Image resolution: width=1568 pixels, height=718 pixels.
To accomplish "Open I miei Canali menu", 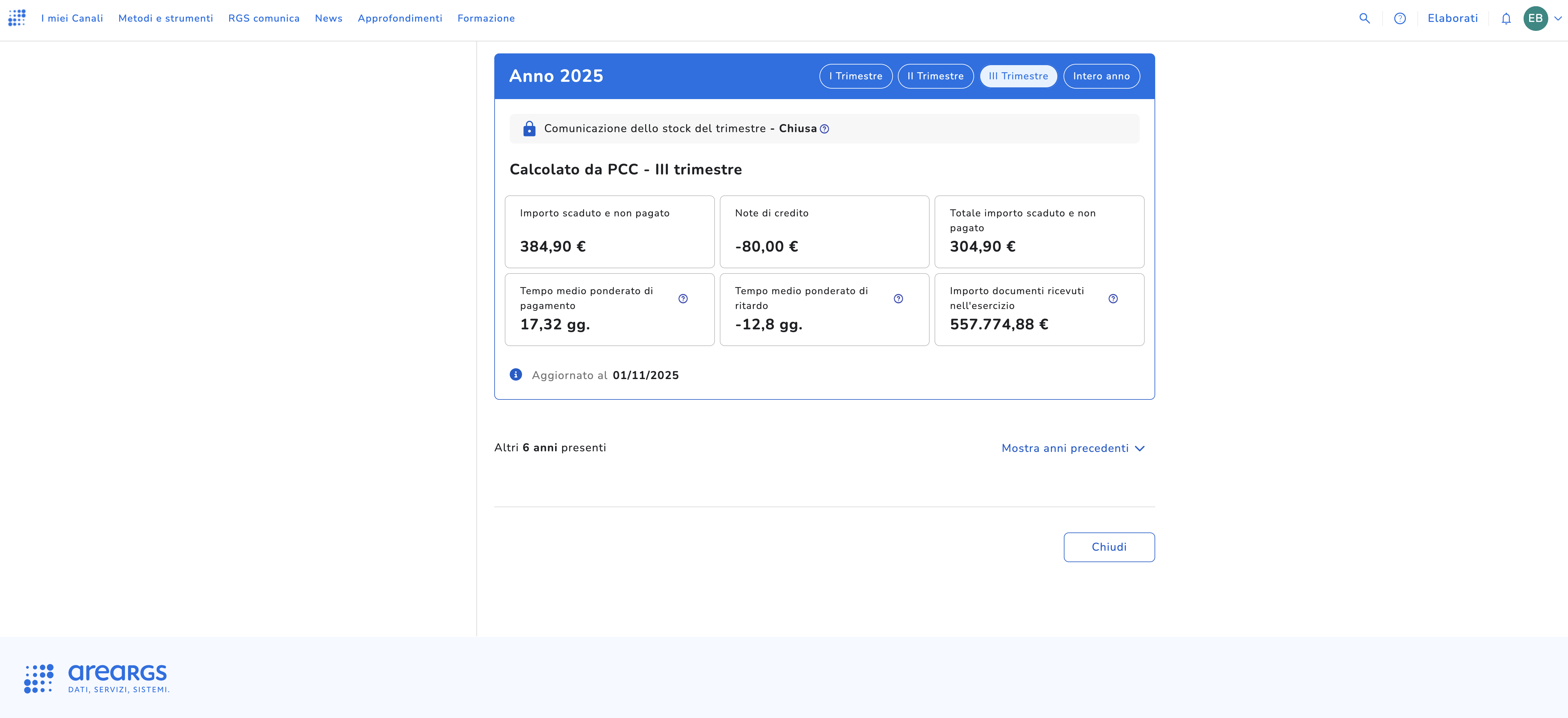I will coord(73,18).
